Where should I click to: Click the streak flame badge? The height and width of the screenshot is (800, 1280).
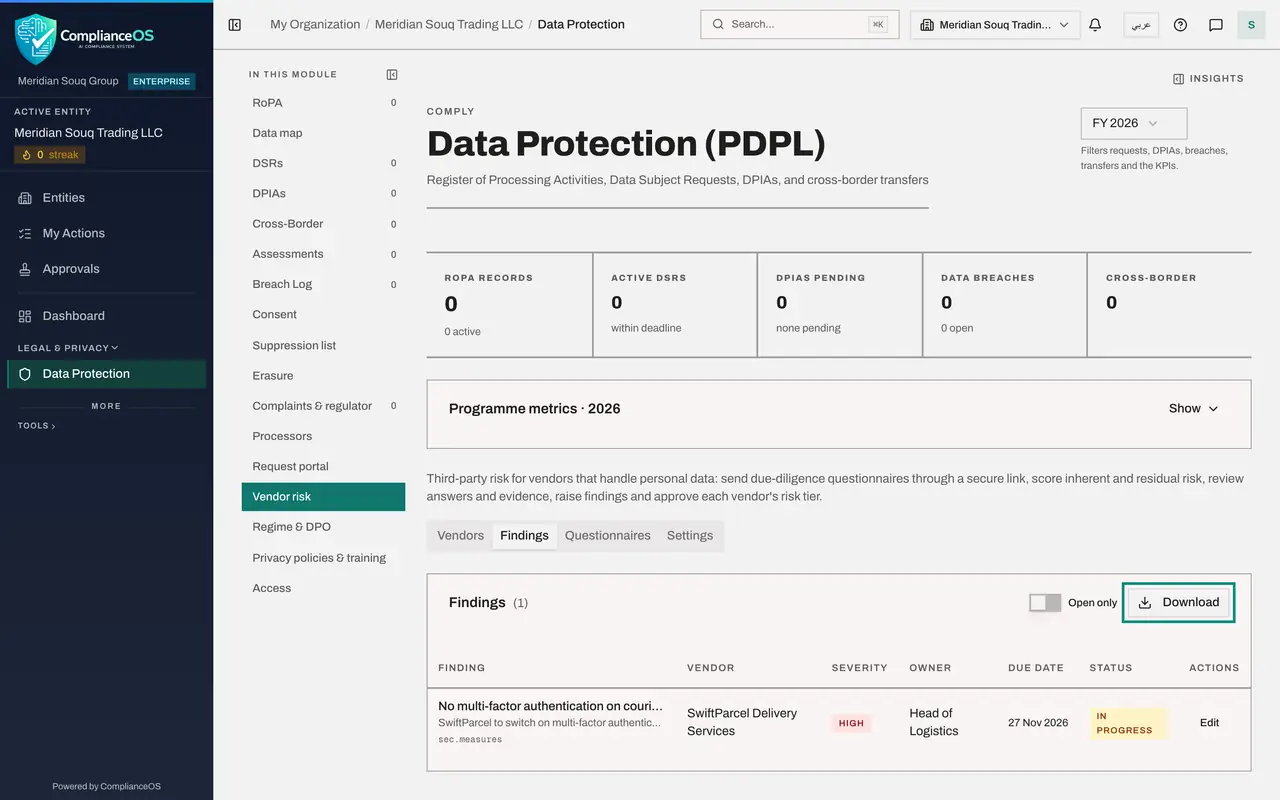tap(50, 155)
